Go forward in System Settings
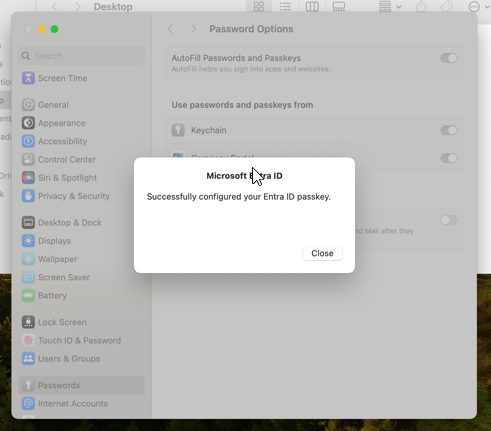 (x=193, y=29)
